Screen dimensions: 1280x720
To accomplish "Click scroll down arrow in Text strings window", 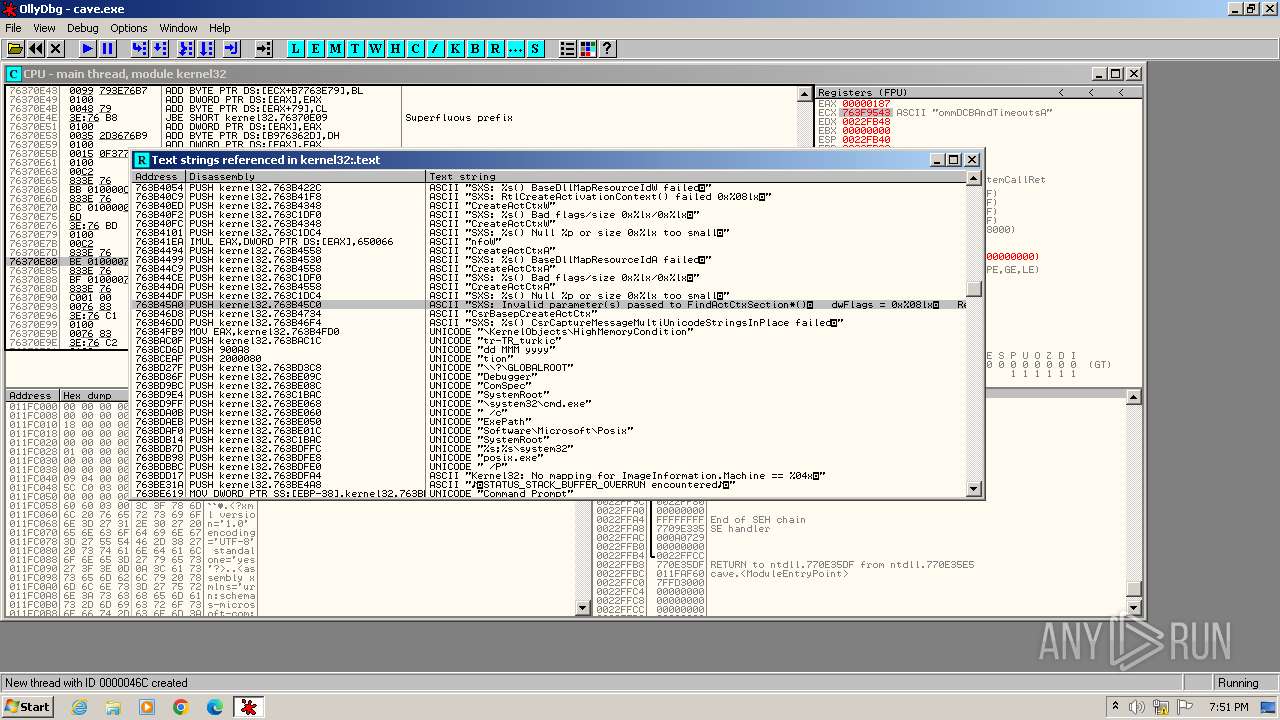I will coord(974,489).
